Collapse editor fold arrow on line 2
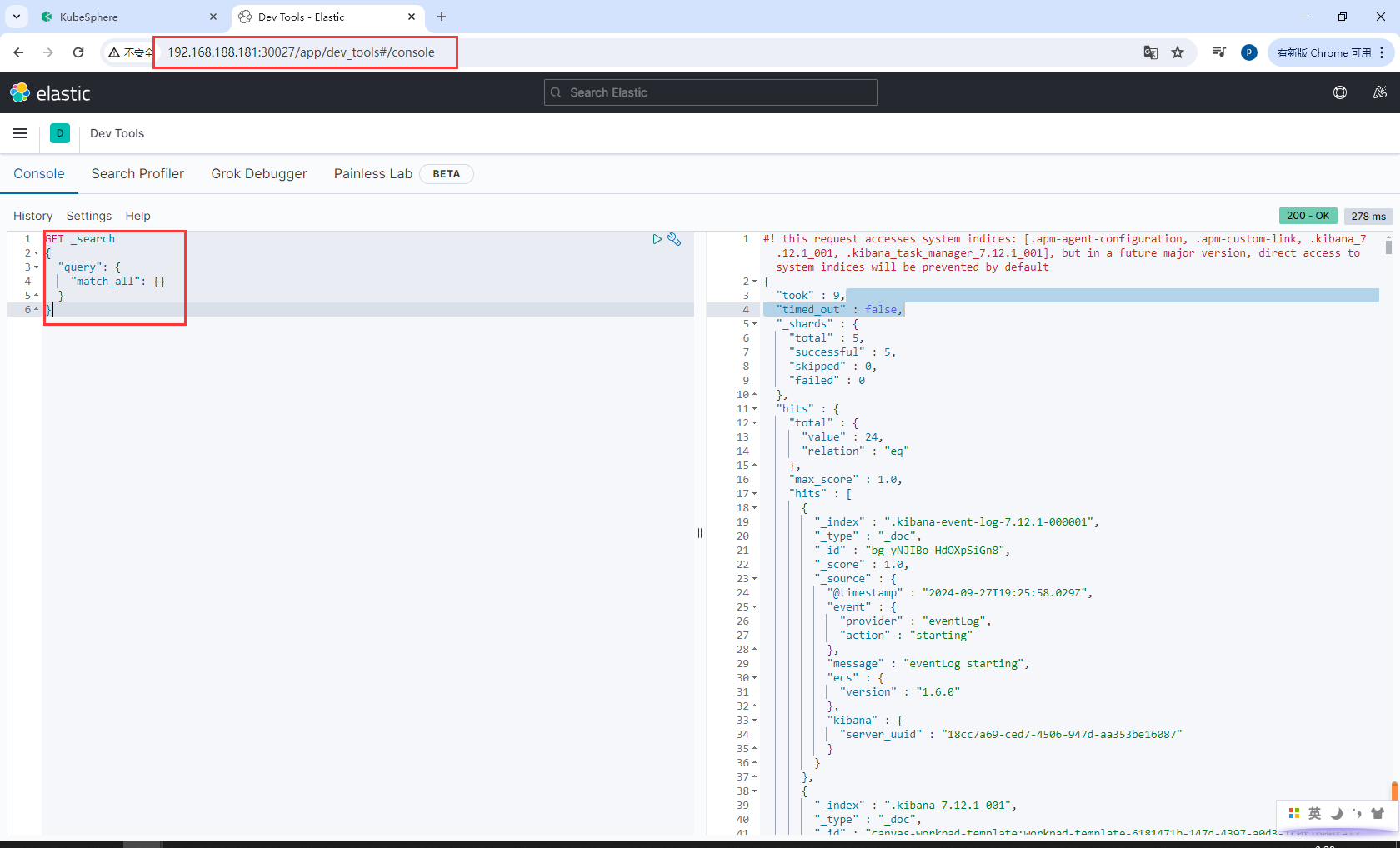The width and height of the screenshot is (1400, 848). [x=37, y=253]
